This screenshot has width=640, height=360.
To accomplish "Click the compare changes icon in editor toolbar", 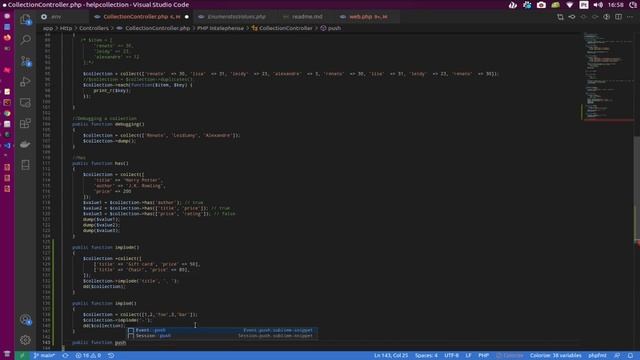I will (560, 17).
